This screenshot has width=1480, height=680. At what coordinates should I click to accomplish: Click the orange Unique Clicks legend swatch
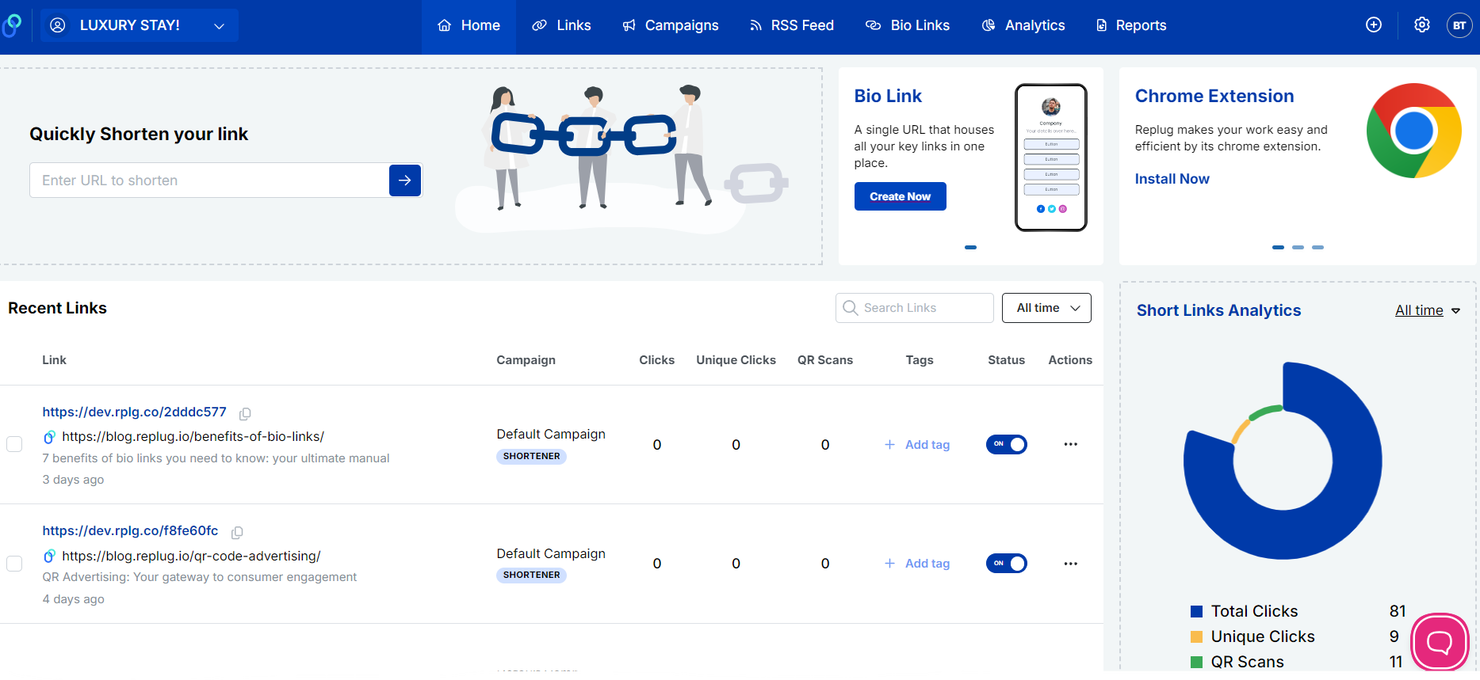click(x=1196, y=637)
